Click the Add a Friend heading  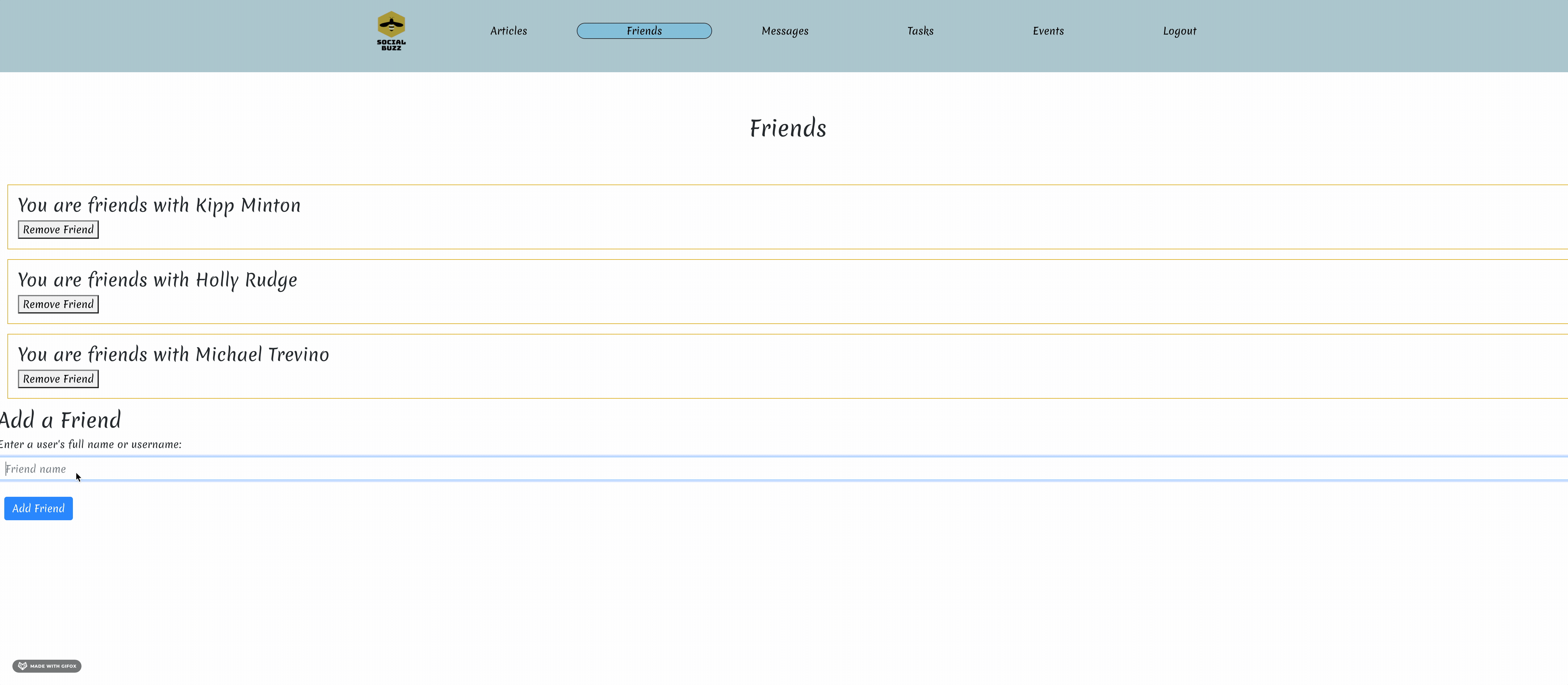click(x=61, y=419)
